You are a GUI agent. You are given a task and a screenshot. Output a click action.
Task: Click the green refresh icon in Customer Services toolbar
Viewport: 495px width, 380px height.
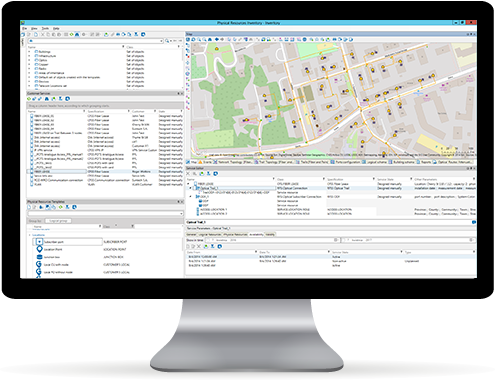coord(29,99)
